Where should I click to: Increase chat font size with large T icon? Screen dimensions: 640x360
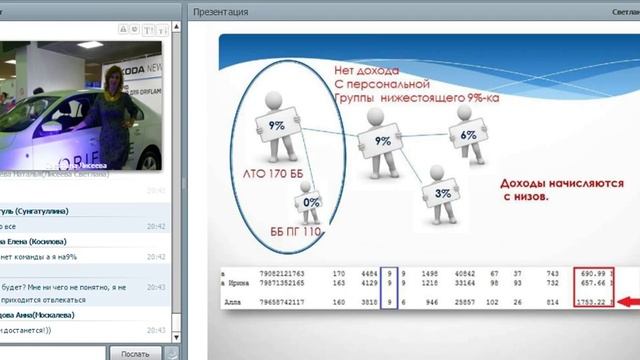click(x=149, y=30)
